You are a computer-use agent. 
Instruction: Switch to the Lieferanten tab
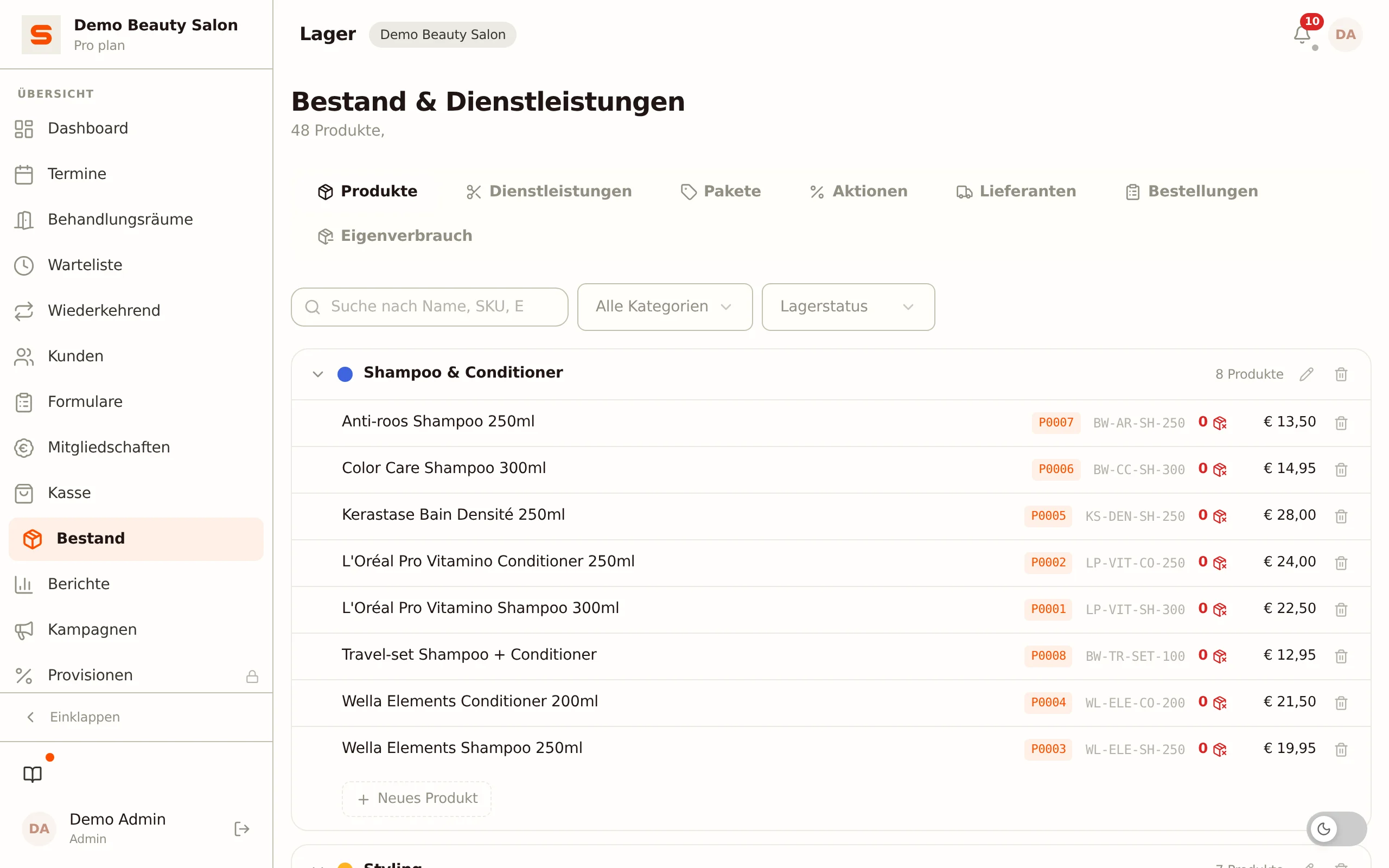point(1016,191)
